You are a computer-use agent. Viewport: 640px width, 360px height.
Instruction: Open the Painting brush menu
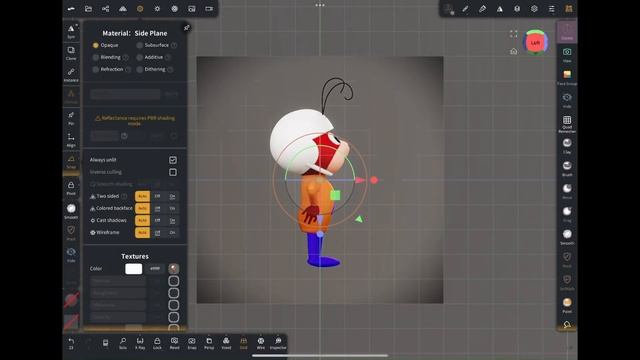pyautogui.click(x=482, y=9)
